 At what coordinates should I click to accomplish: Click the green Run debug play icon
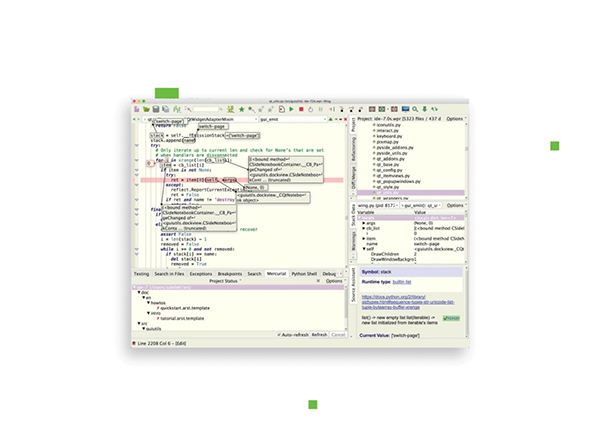pos(292,109)
